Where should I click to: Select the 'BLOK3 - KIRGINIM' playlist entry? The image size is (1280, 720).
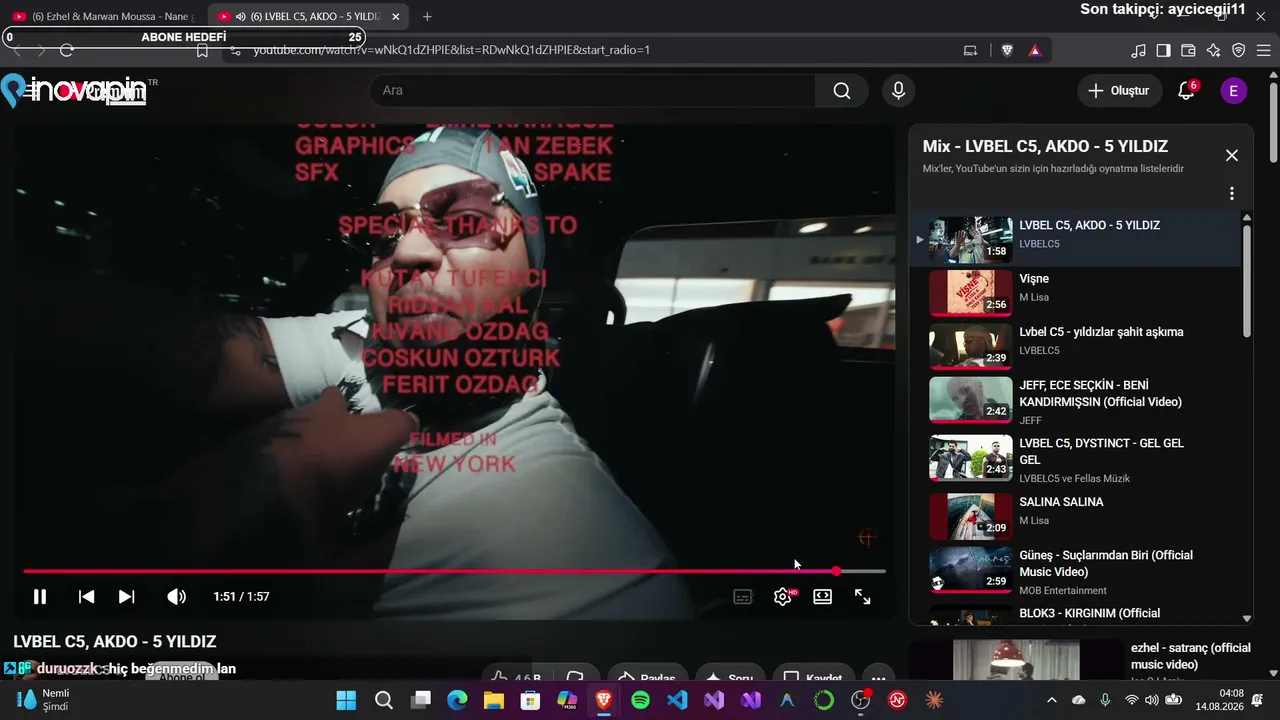[x=1075, y=614]
